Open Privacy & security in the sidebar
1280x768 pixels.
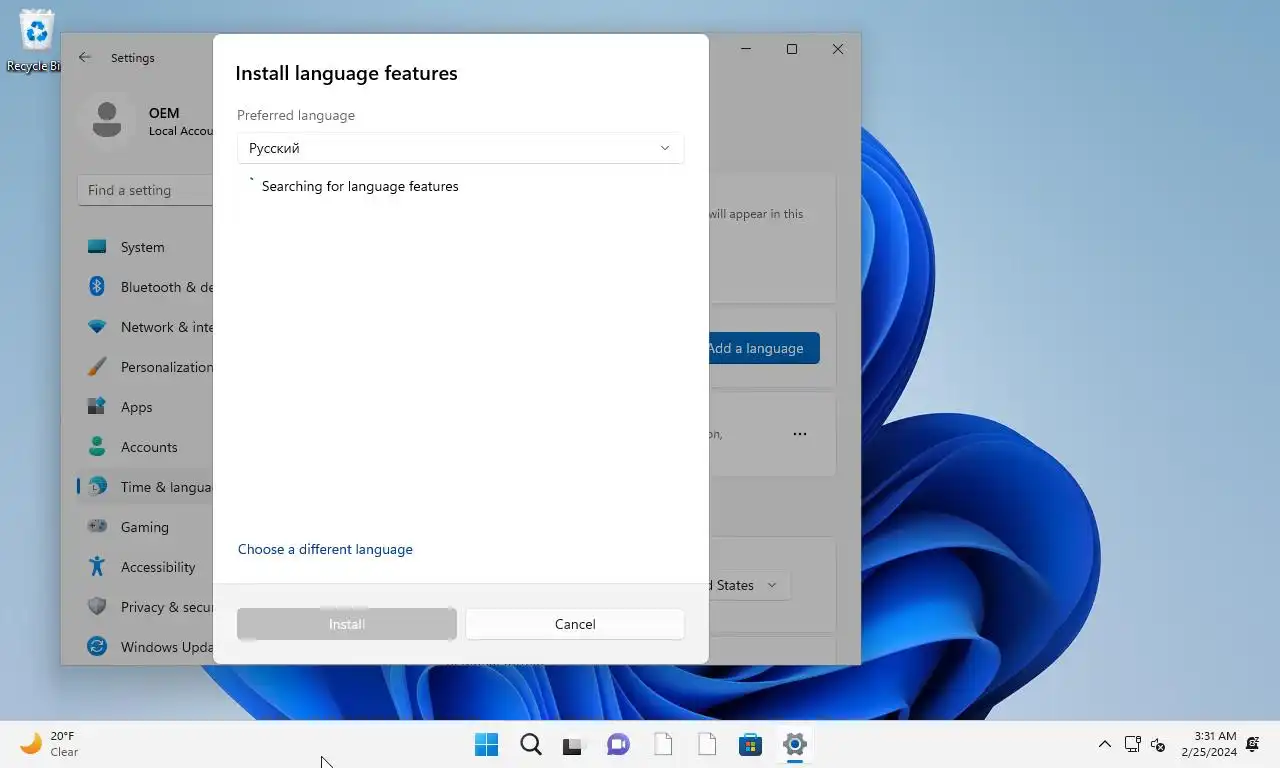[x=146, y=607]
